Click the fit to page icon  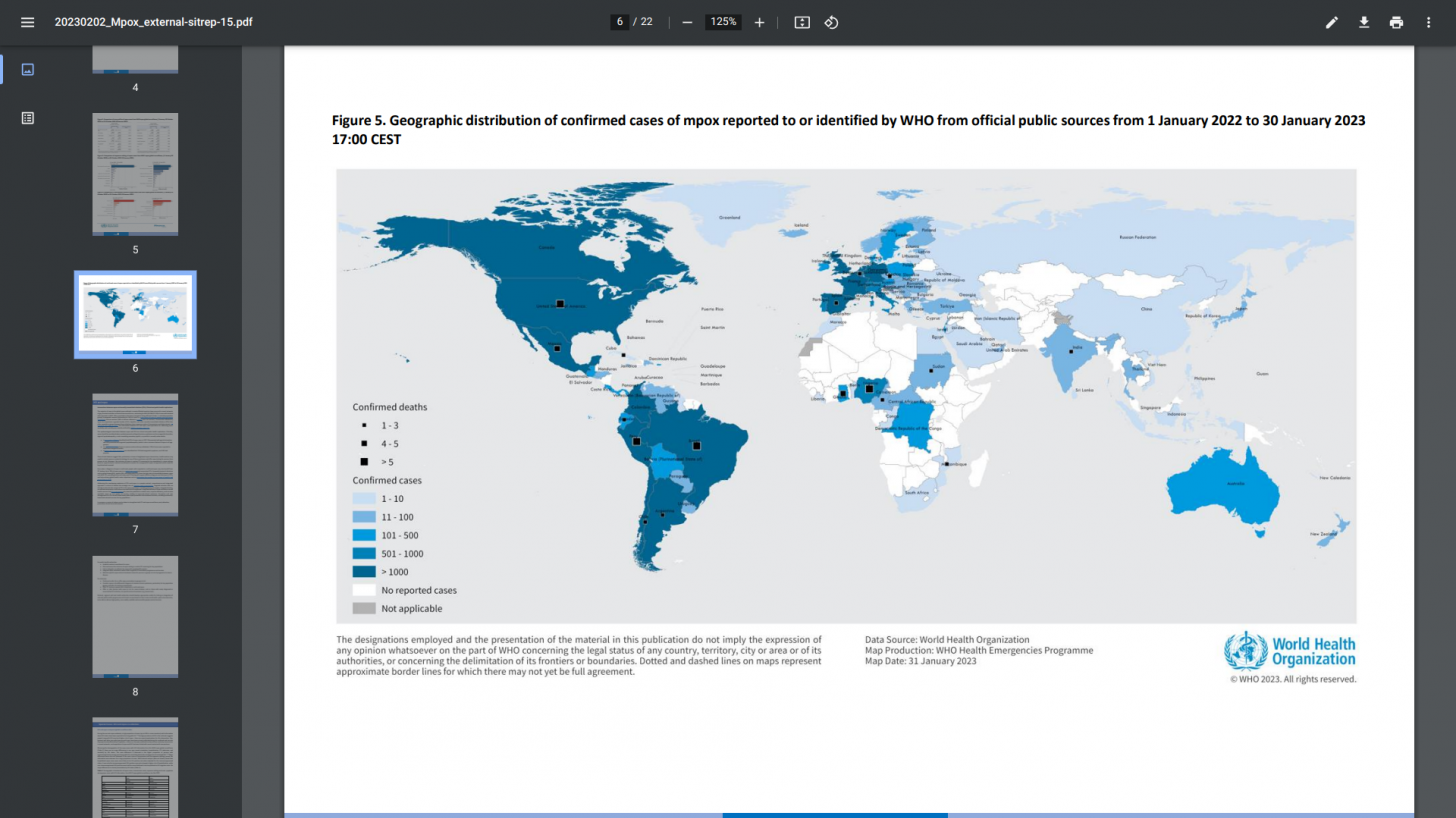pyautogui.click(x=802, y=22)
